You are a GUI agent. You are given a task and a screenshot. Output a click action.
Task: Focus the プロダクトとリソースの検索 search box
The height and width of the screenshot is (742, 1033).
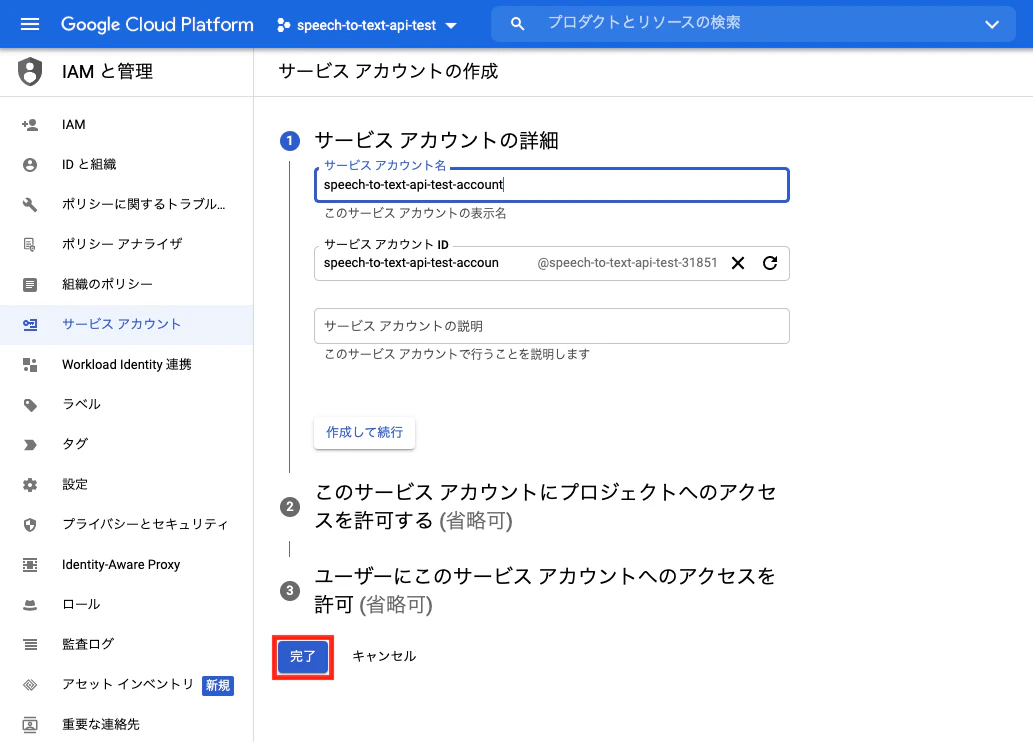click(753, 24)
